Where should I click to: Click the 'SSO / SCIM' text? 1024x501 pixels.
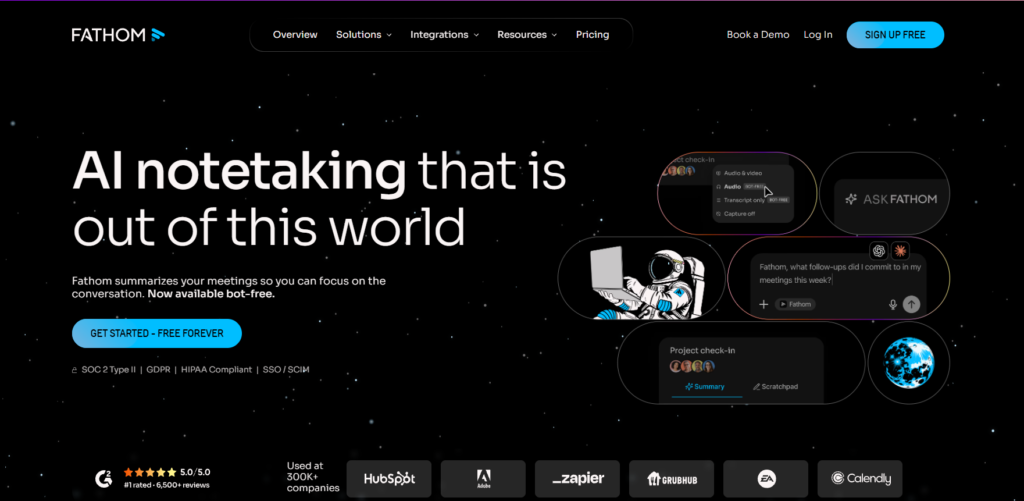286,370
